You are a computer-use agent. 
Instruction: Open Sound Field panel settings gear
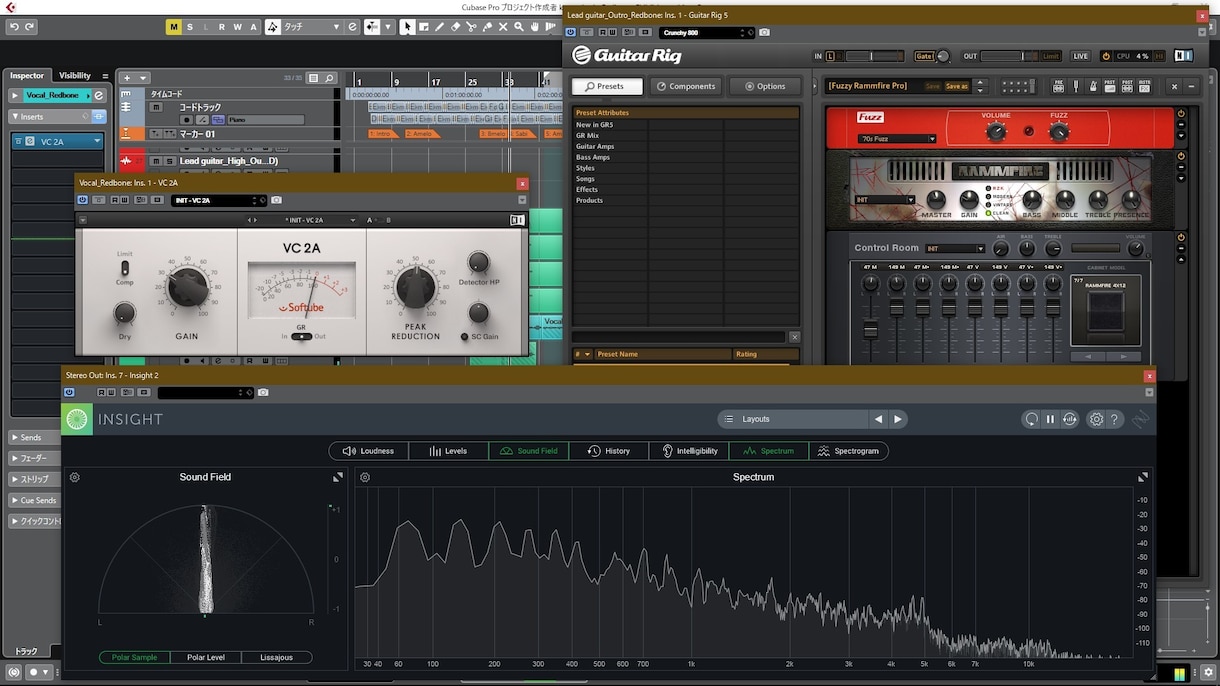coord(75,477)
